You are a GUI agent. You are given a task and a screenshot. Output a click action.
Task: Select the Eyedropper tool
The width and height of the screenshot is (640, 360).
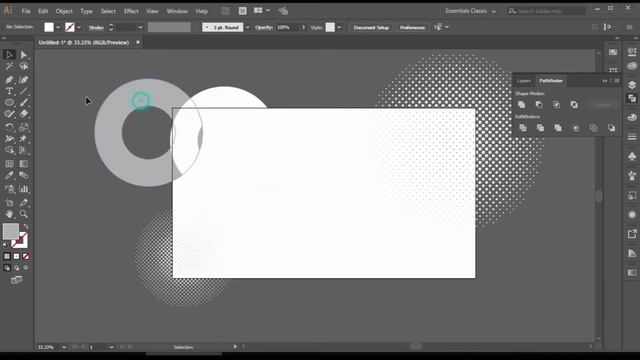9,176
